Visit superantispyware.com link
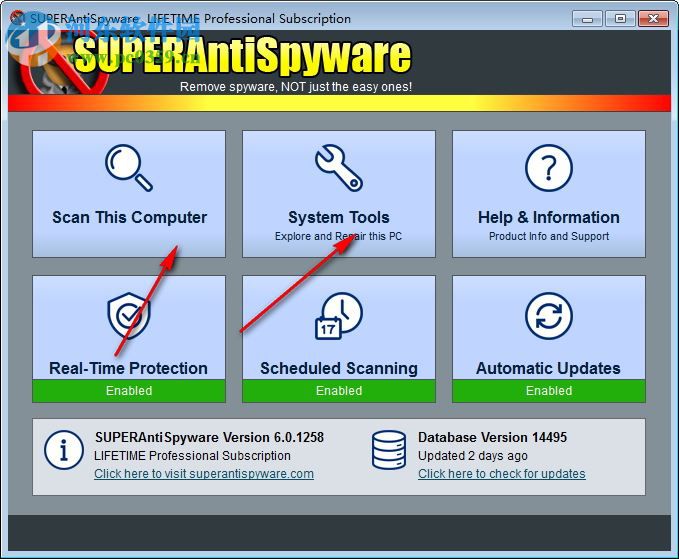The height and width of the screenshot is (559, 679). 204,474
